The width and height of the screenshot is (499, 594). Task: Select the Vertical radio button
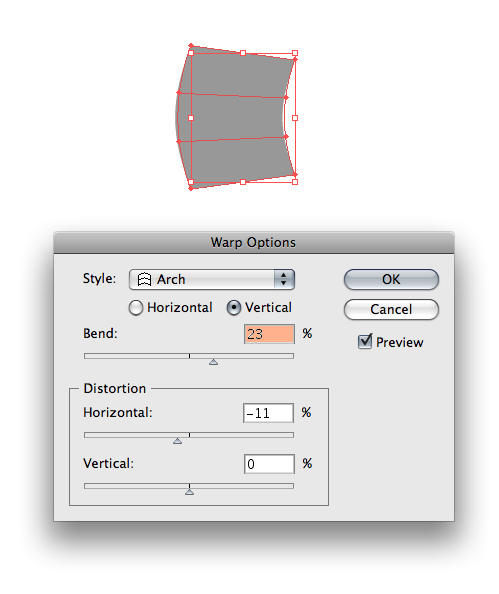point(233,308)
